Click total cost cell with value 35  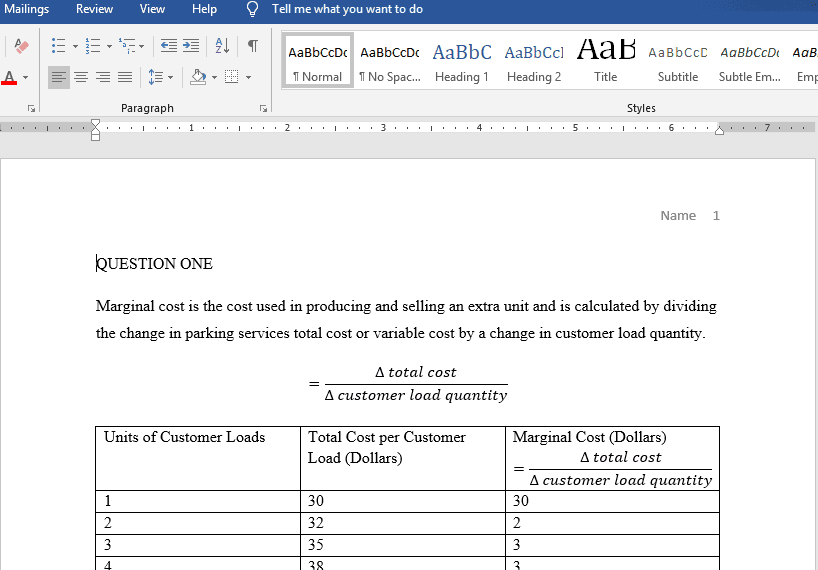click(403, 545)
